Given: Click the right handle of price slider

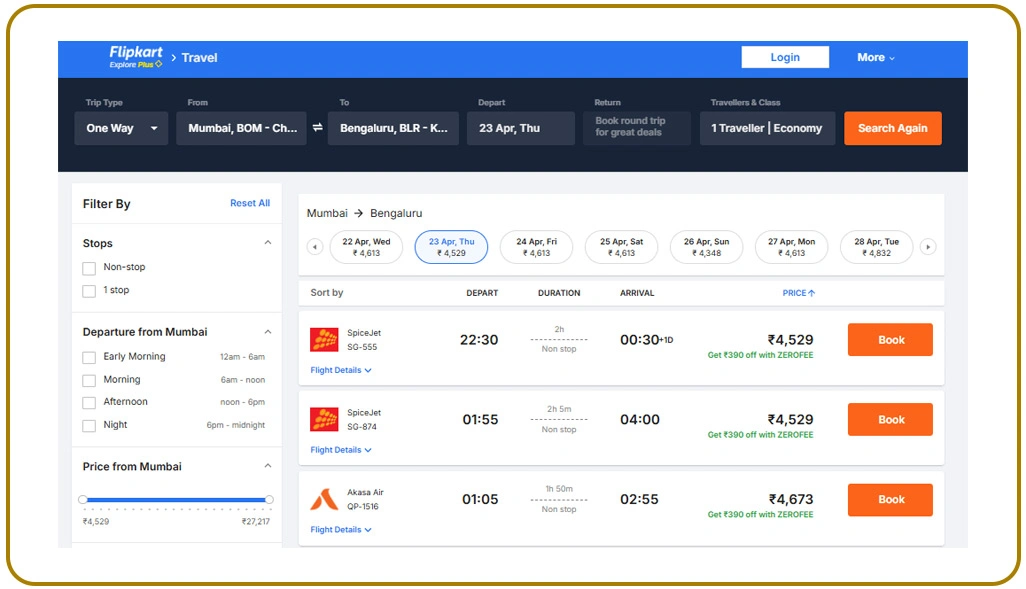Looking at the screenshot, I should point(269,499).
